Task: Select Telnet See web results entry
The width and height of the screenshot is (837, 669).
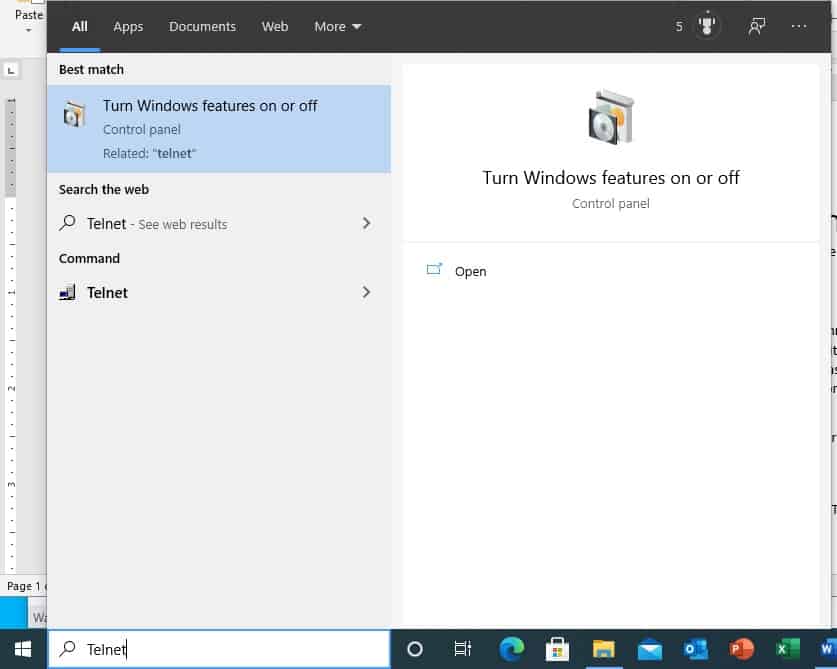Action: coord(219,223)
